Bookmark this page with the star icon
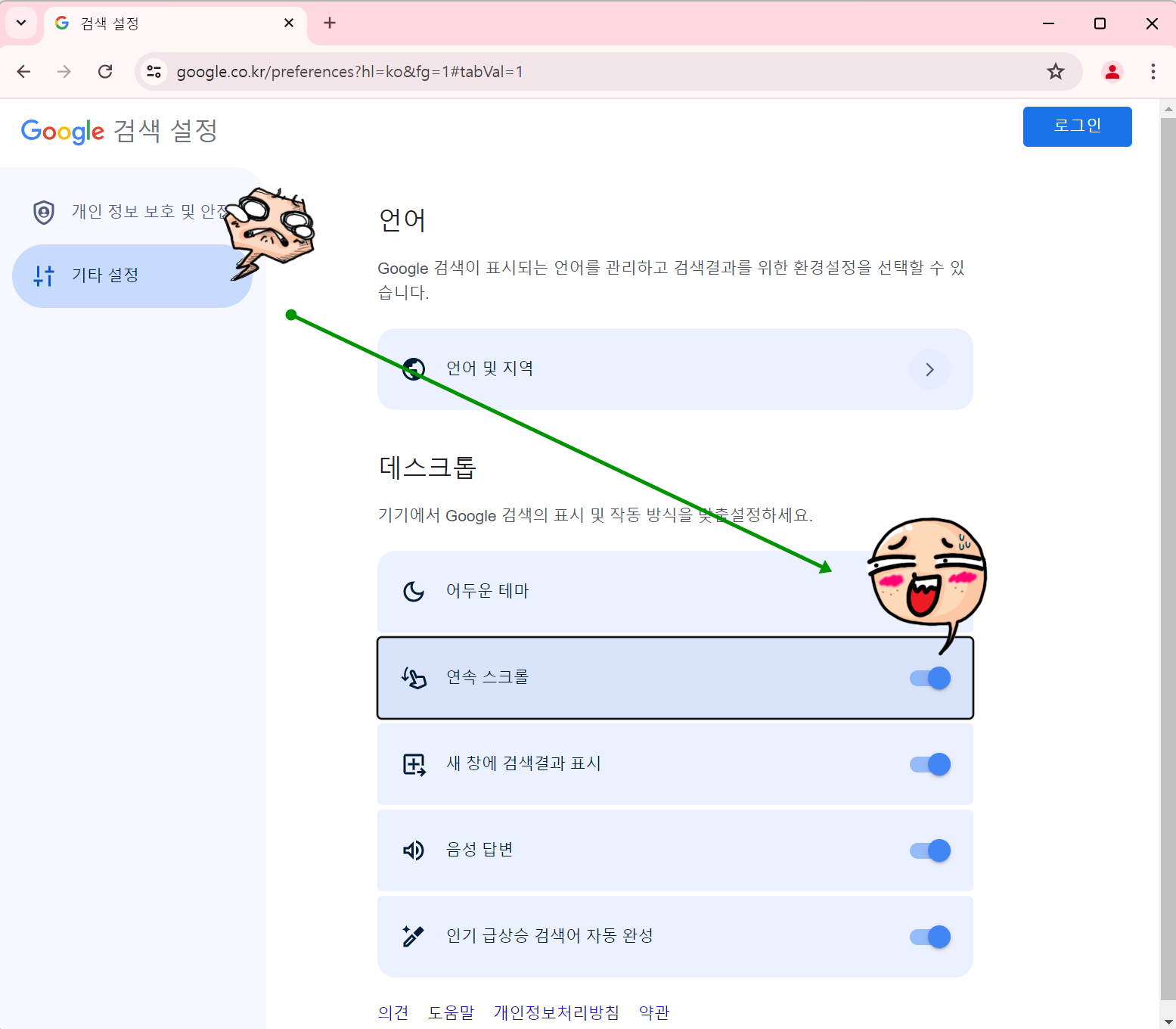Image resolution: width=1176 pixels, height=1029 pixels. click(1055, 71)
